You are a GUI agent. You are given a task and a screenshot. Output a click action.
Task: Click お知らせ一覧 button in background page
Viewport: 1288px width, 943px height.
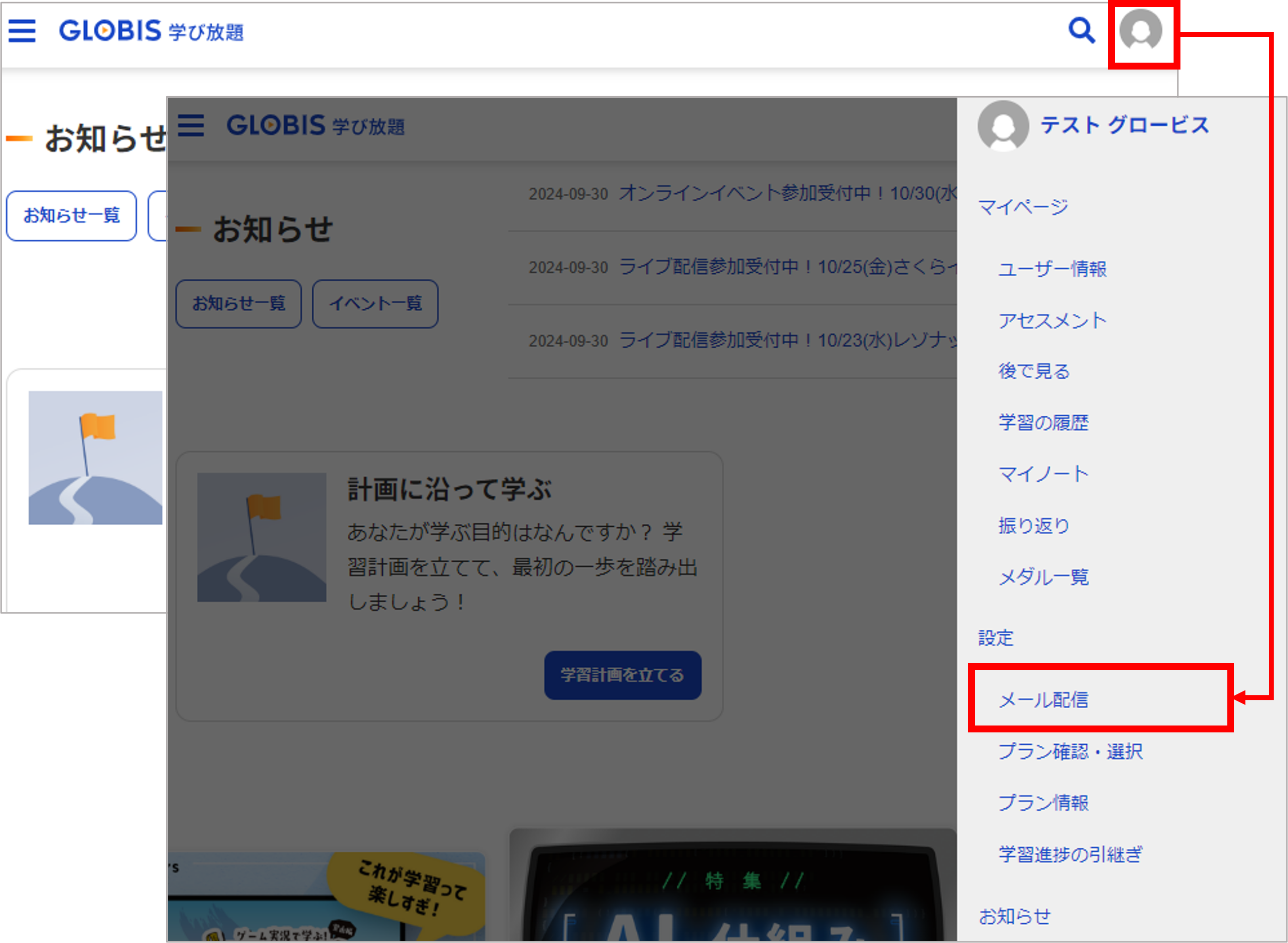pos(72,216)
